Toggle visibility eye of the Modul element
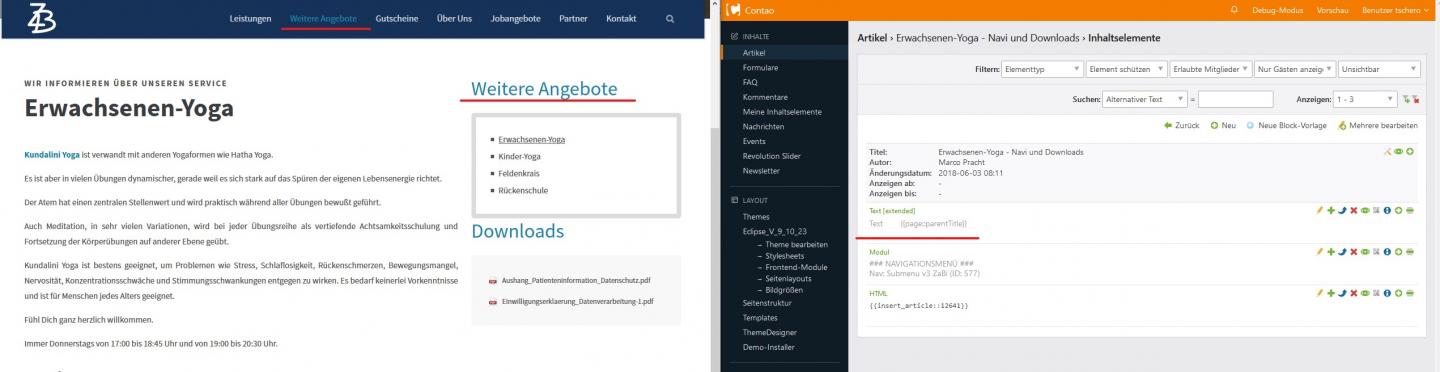1440x372 pixels. coord(1365,251)
